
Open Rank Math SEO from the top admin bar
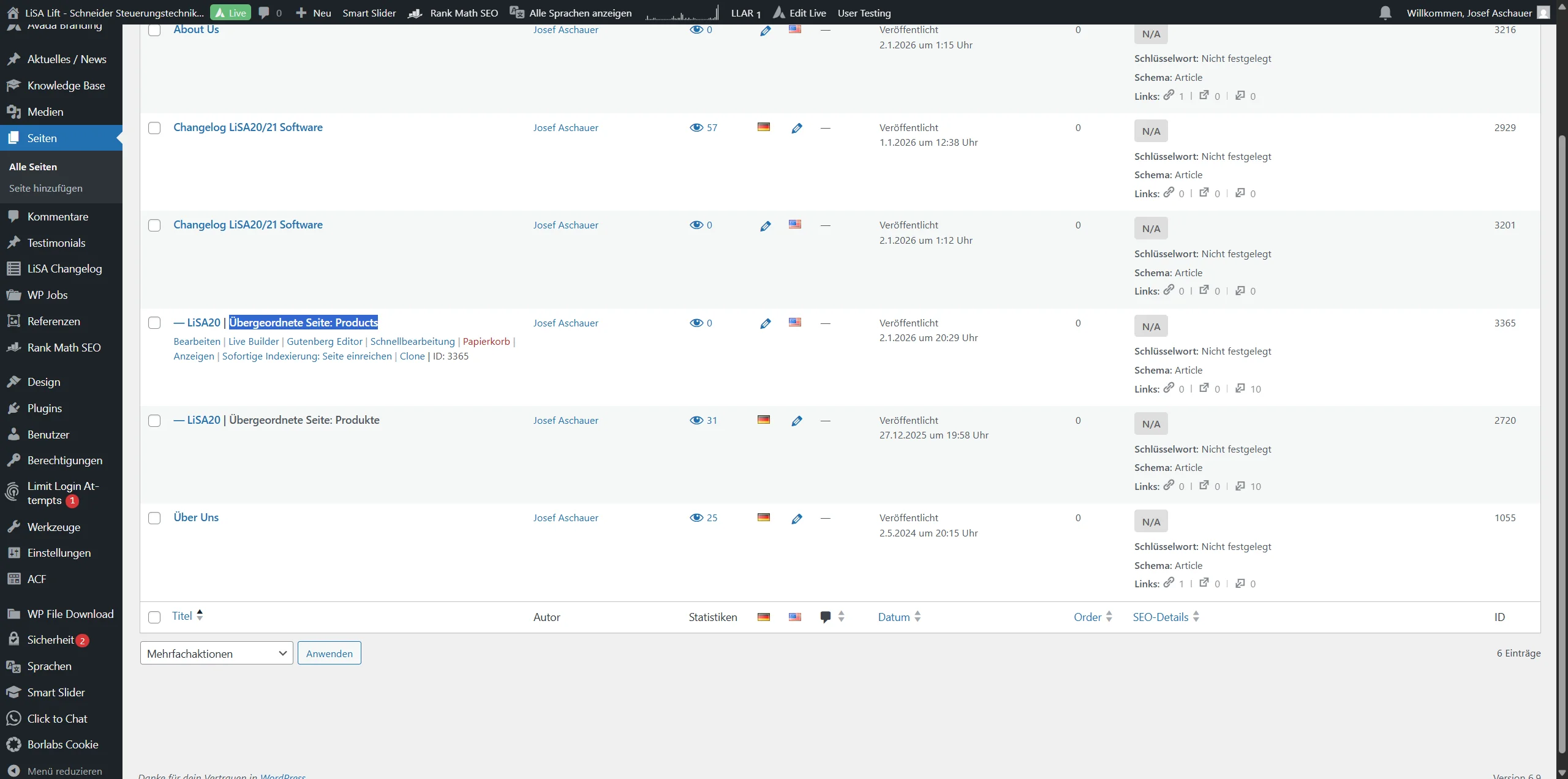point(464,12)
